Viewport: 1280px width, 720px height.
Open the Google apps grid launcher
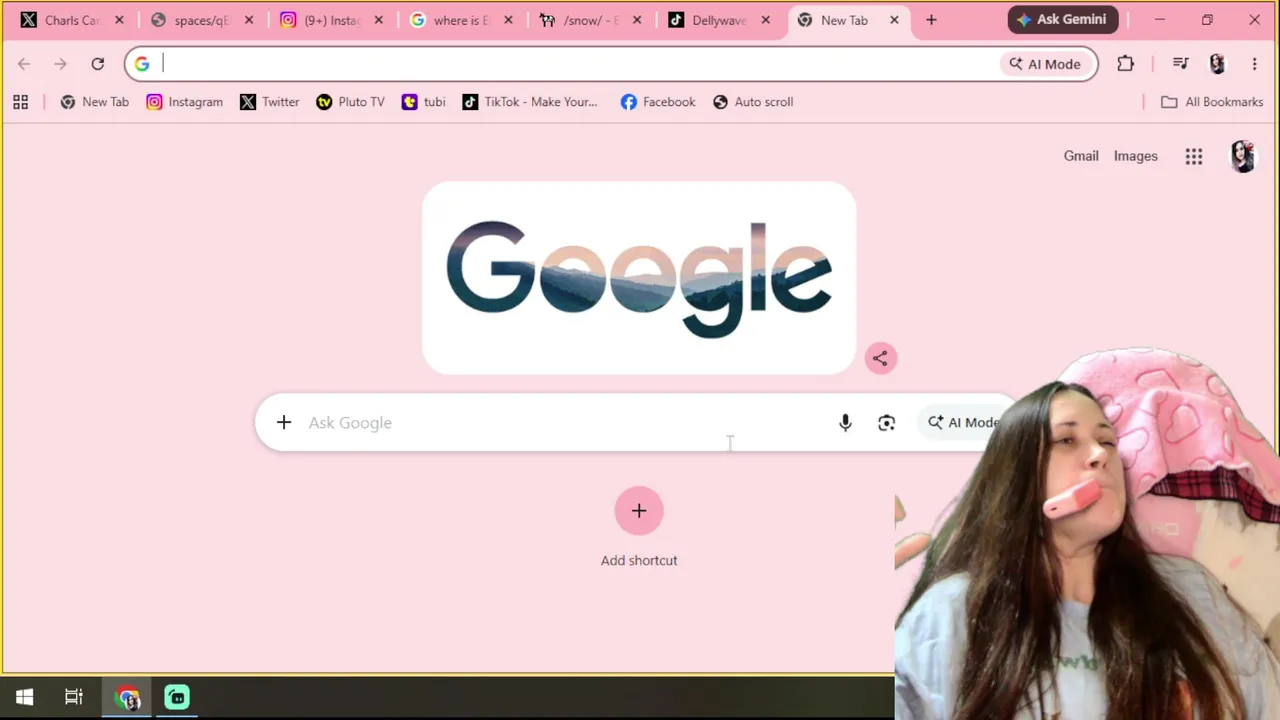click(x=1194, y=156)
